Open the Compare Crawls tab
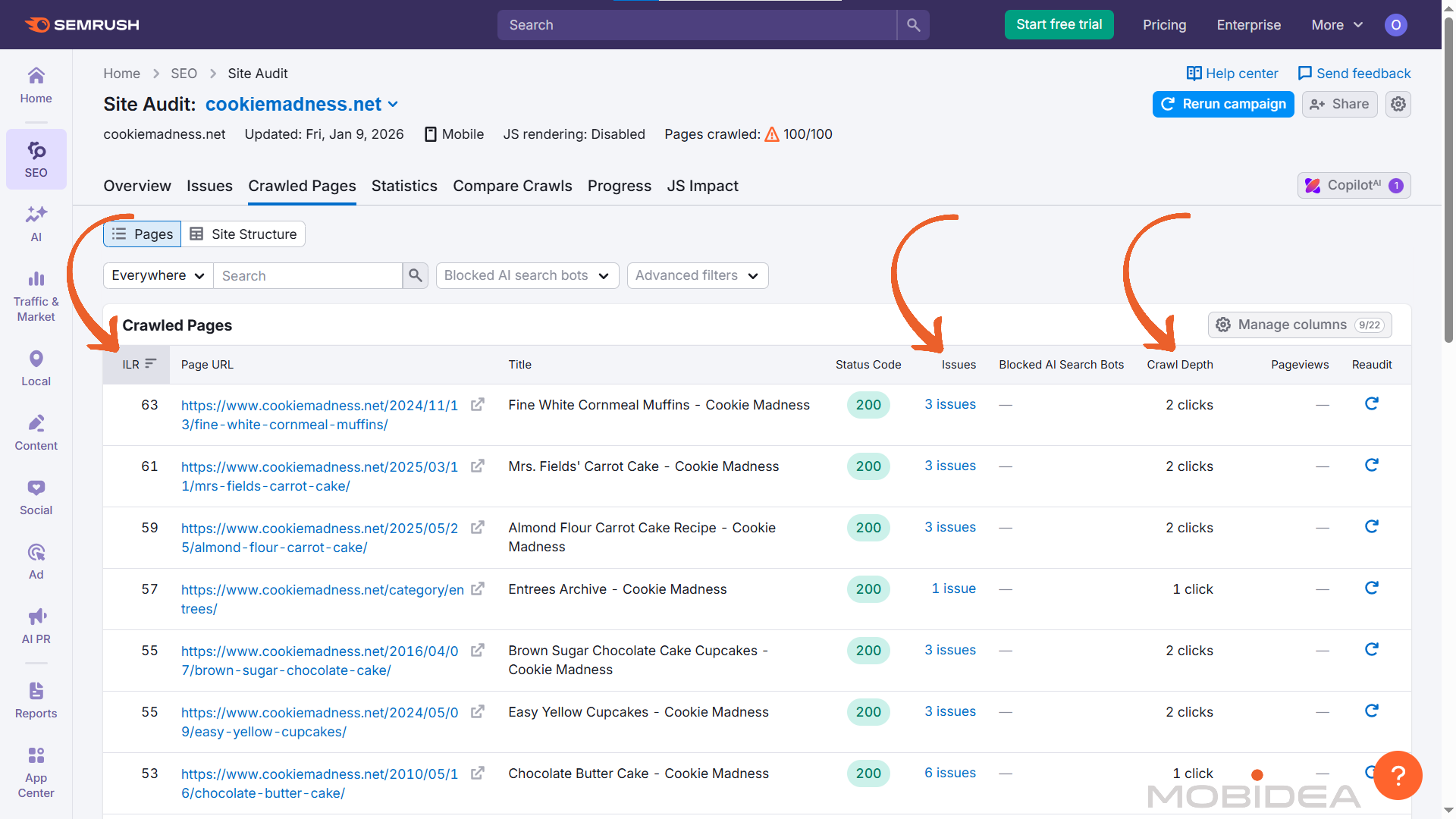 (512, 186)
